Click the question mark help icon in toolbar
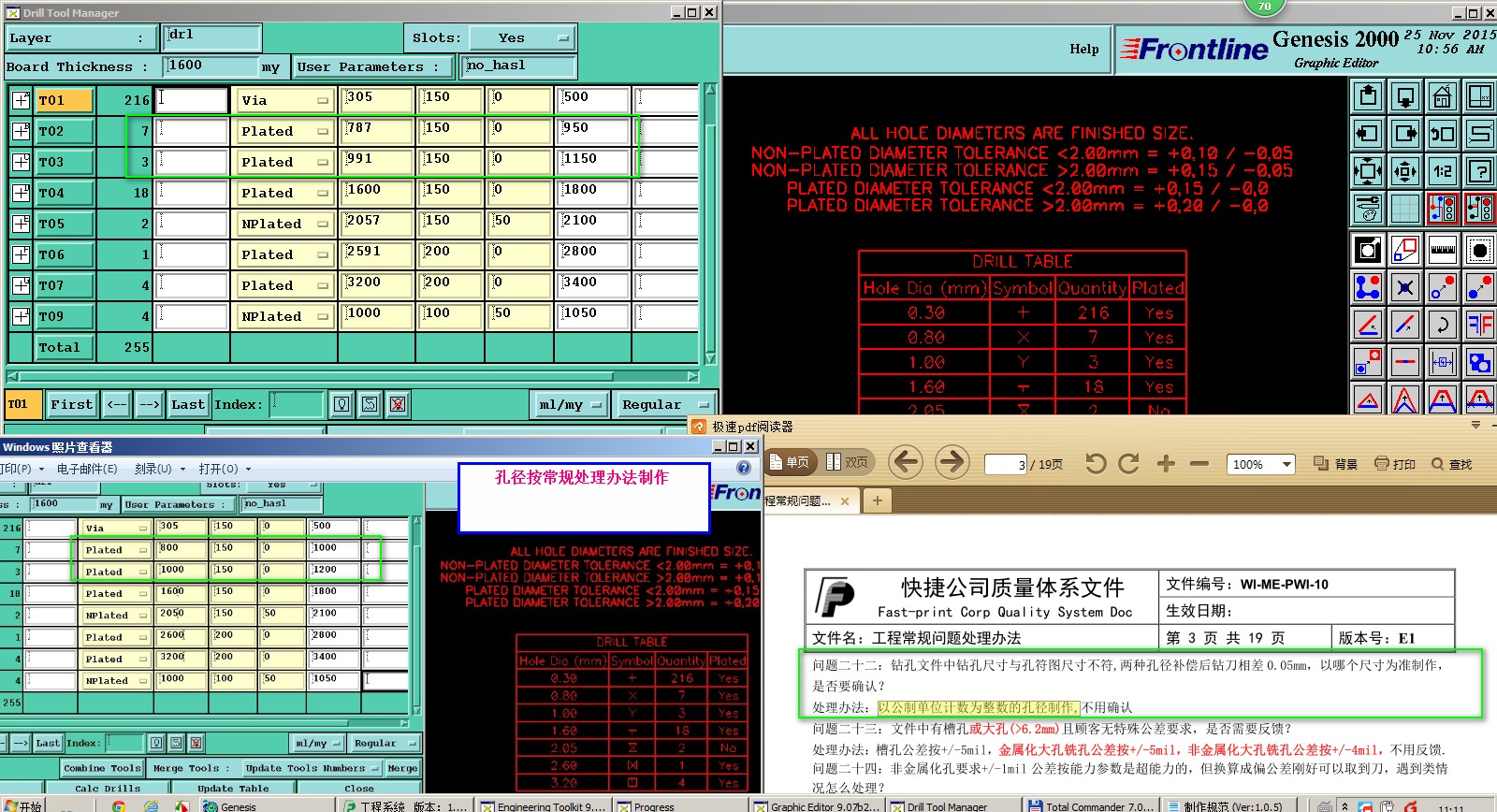This screenshot has height=812, width=1497. click(1480, 171)
